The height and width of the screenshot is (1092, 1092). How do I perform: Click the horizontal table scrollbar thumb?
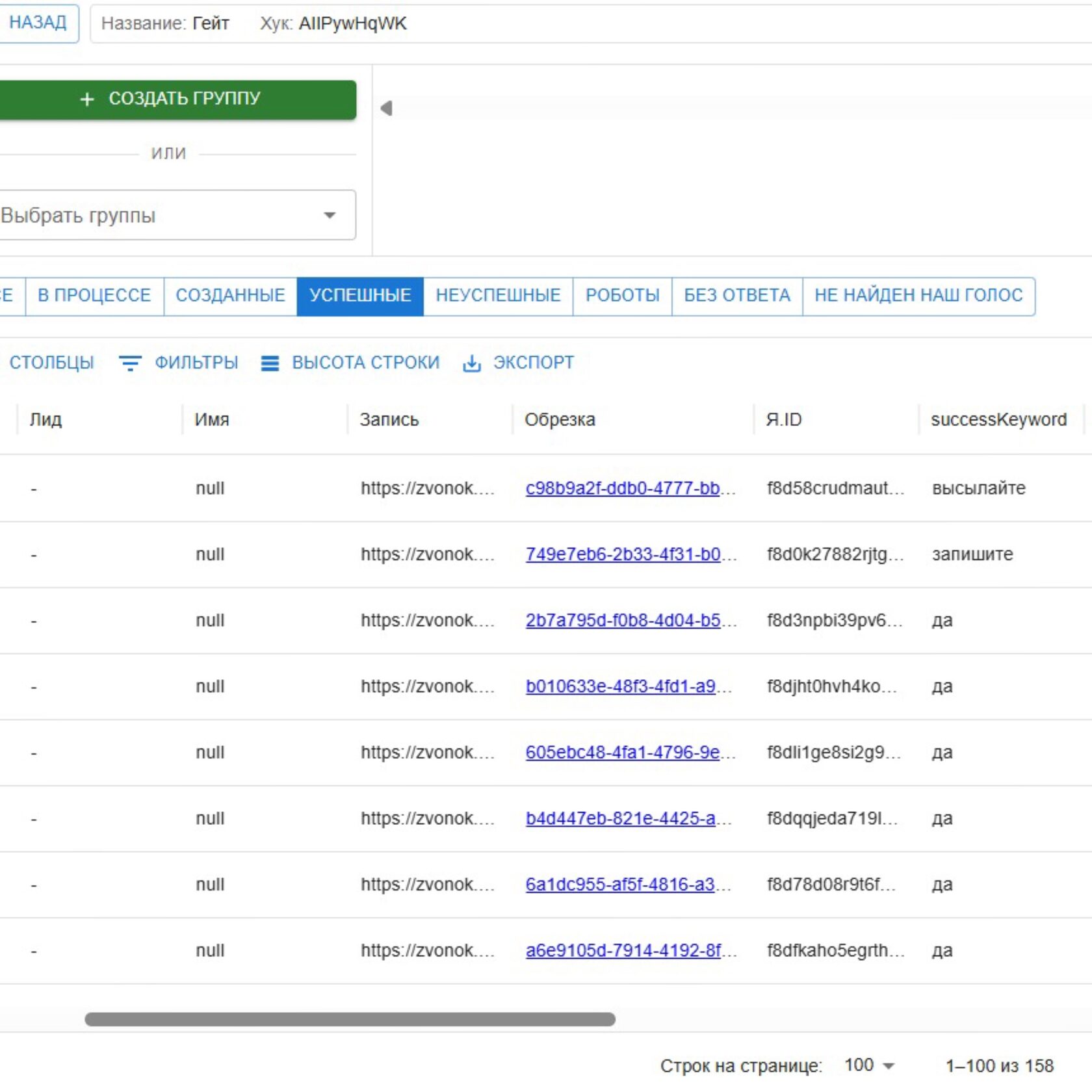pos(350,1019)
